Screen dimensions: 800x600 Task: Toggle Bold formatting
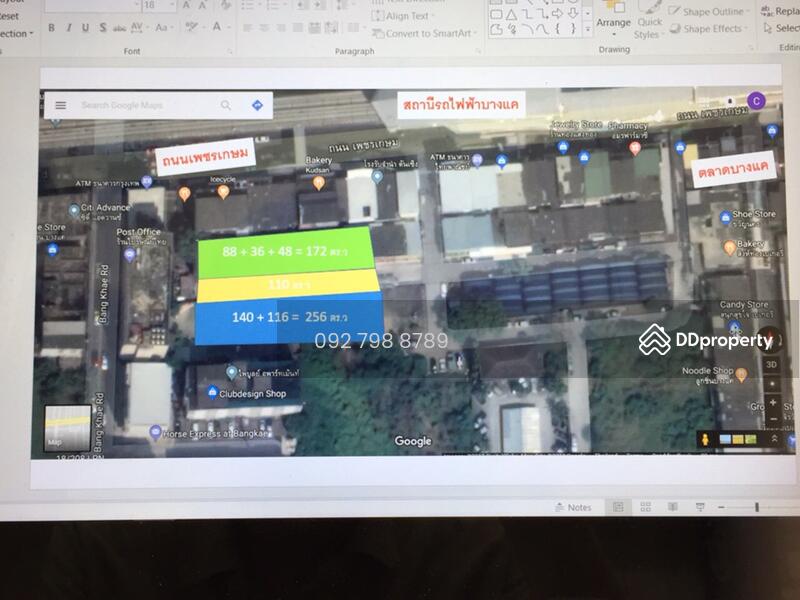(51, 28)
